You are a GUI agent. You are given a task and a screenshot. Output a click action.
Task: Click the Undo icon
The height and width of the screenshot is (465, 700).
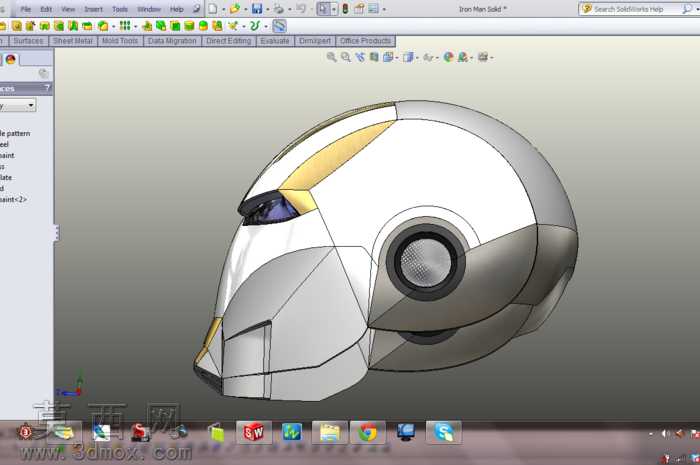tap(301, 8)
